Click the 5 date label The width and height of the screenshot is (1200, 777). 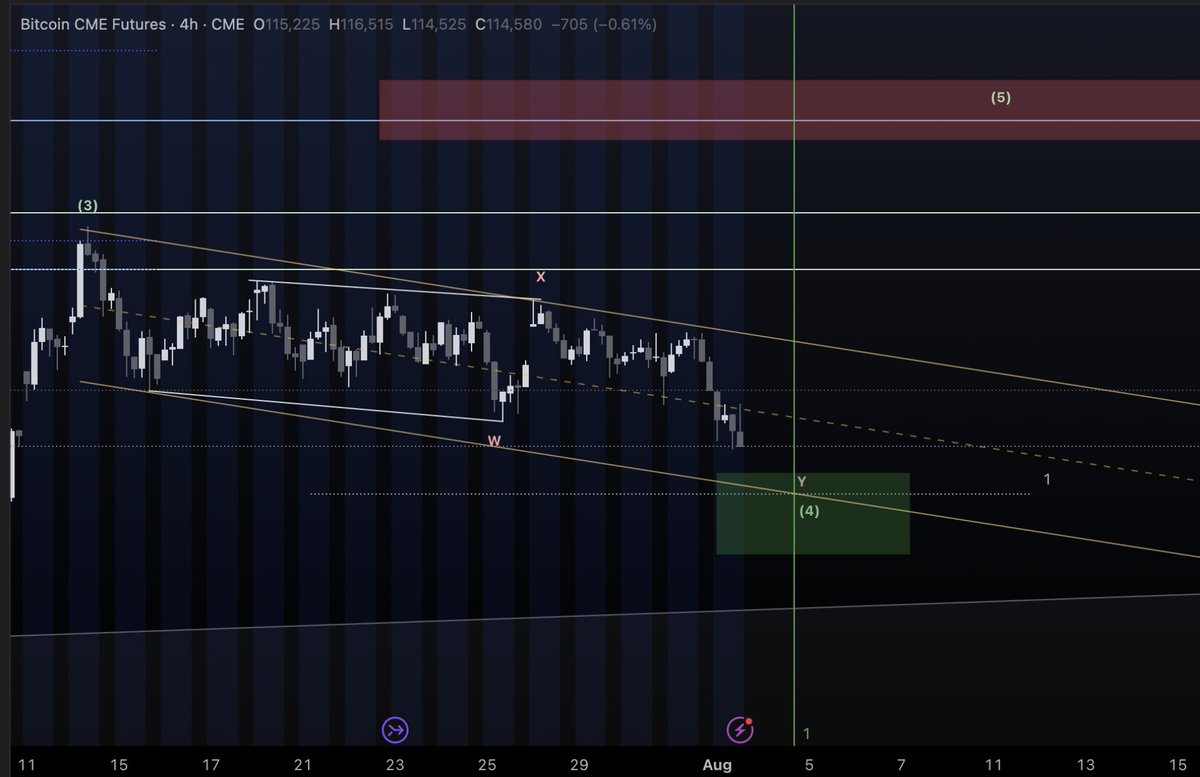click(809, 766)
